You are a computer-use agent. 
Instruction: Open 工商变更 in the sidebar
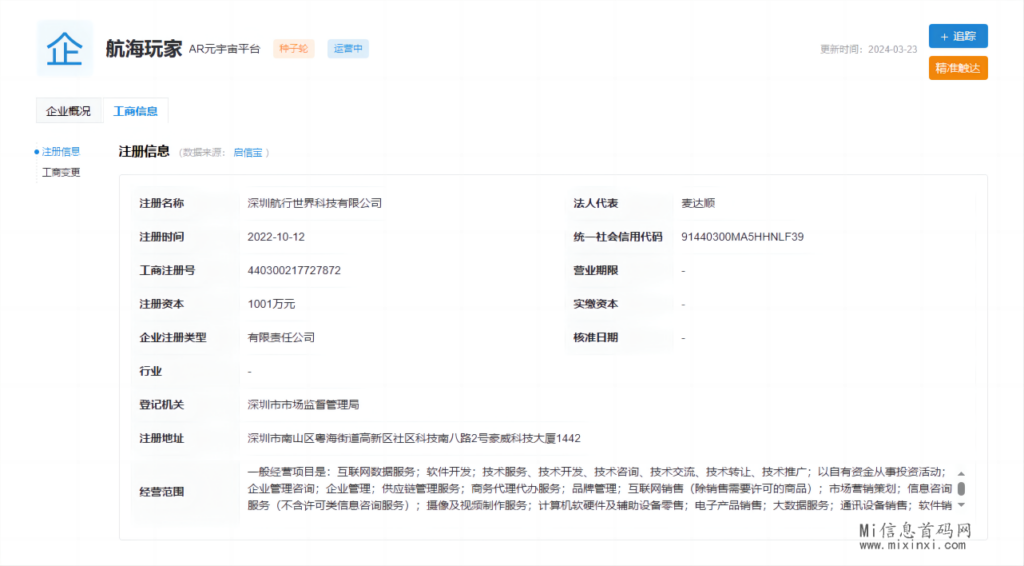point(61,172)
